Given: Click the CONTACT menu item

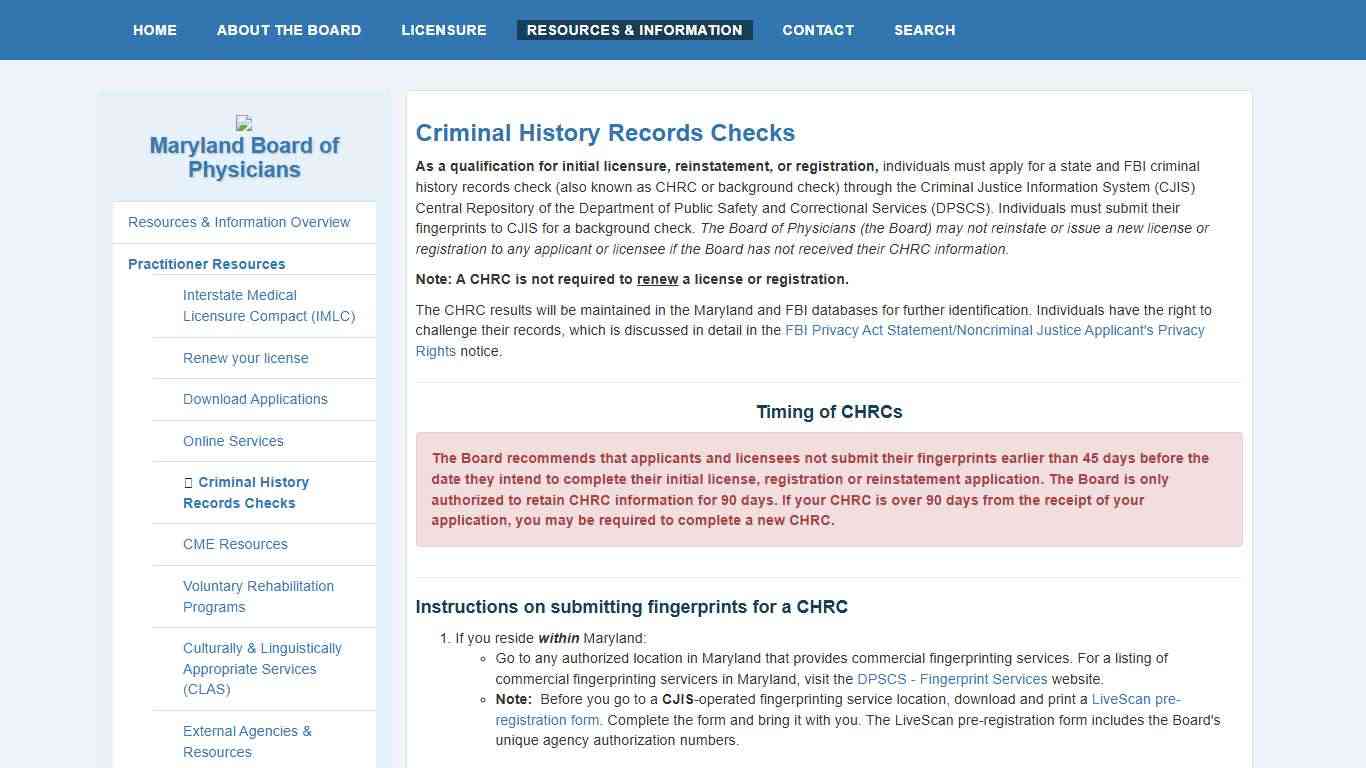Looking at the screenshot, I should [x=818, y=30].
